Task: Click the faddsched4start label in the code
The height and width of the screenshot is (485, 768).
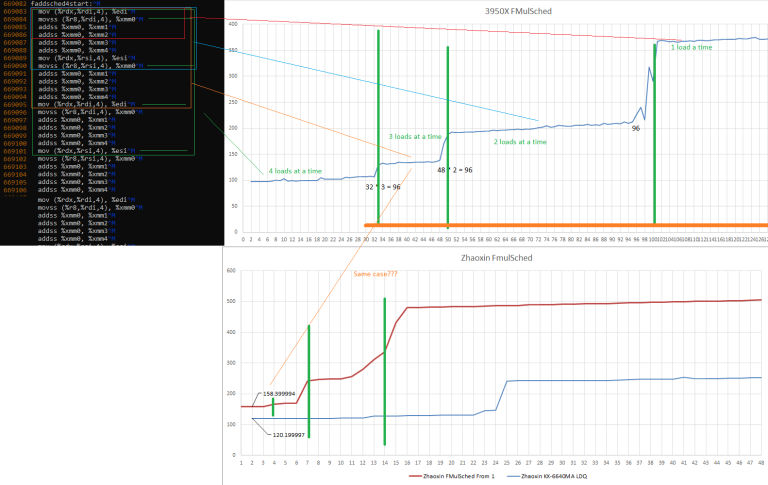Action: [x=62, y=3]
